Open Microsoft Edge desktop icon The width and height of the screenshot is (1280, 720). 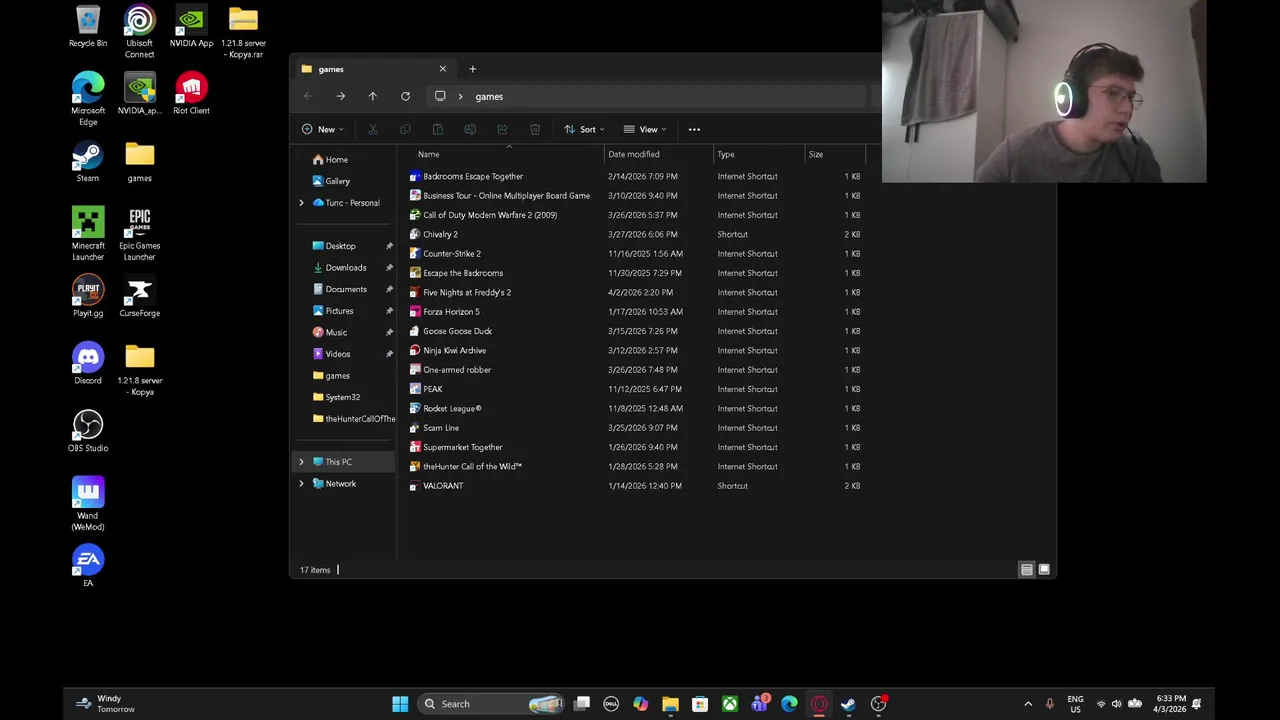tap(88, 99)
